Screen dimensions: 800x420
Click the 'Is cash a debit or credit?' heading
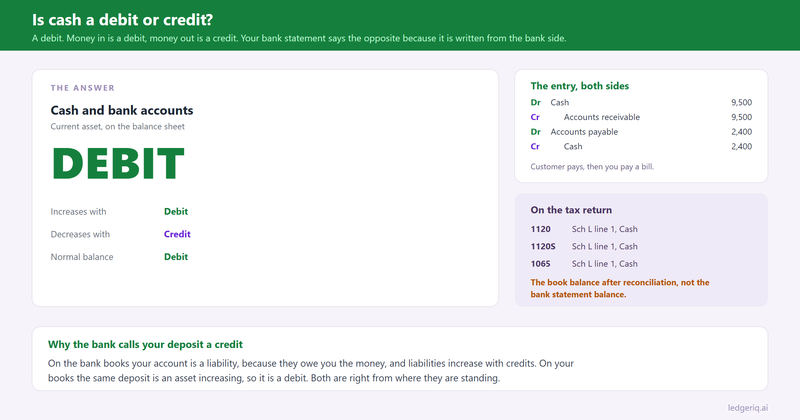122,20
